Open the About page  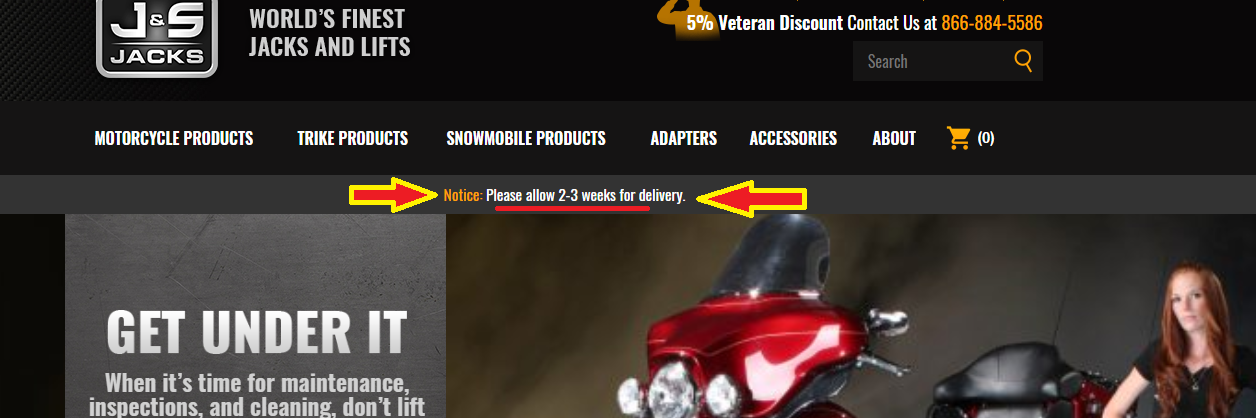894,138
